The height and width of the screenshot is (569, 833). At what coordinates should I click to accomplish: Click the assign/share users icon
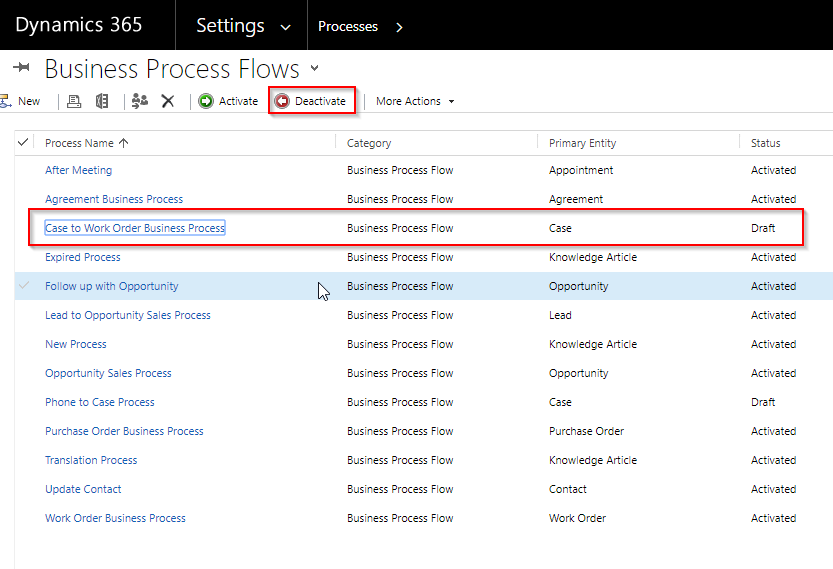click(140, 101)
